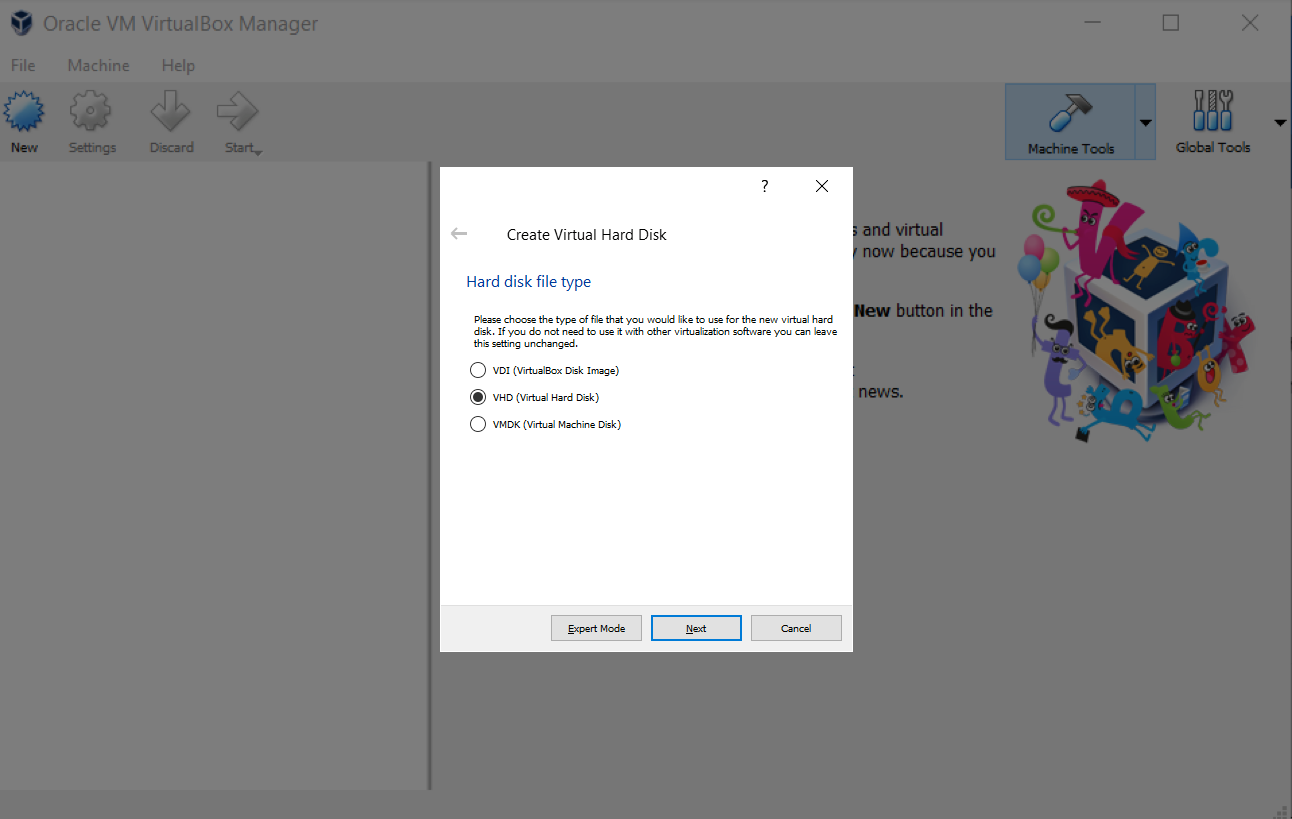Image resolution: width=1292 pixels, height=819 pixels.
Task: Click the Discard arrow icon
Action: coord(171,111)
